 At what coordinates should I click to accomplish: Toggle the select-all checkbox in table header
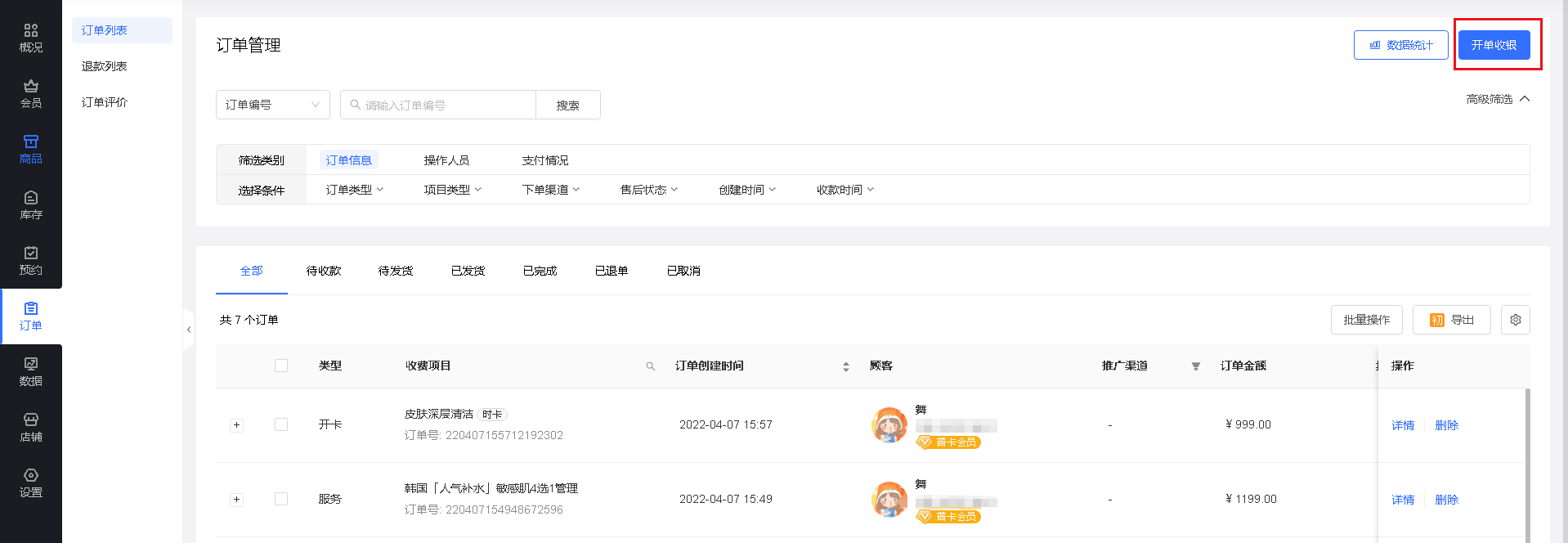pos(281,366)
